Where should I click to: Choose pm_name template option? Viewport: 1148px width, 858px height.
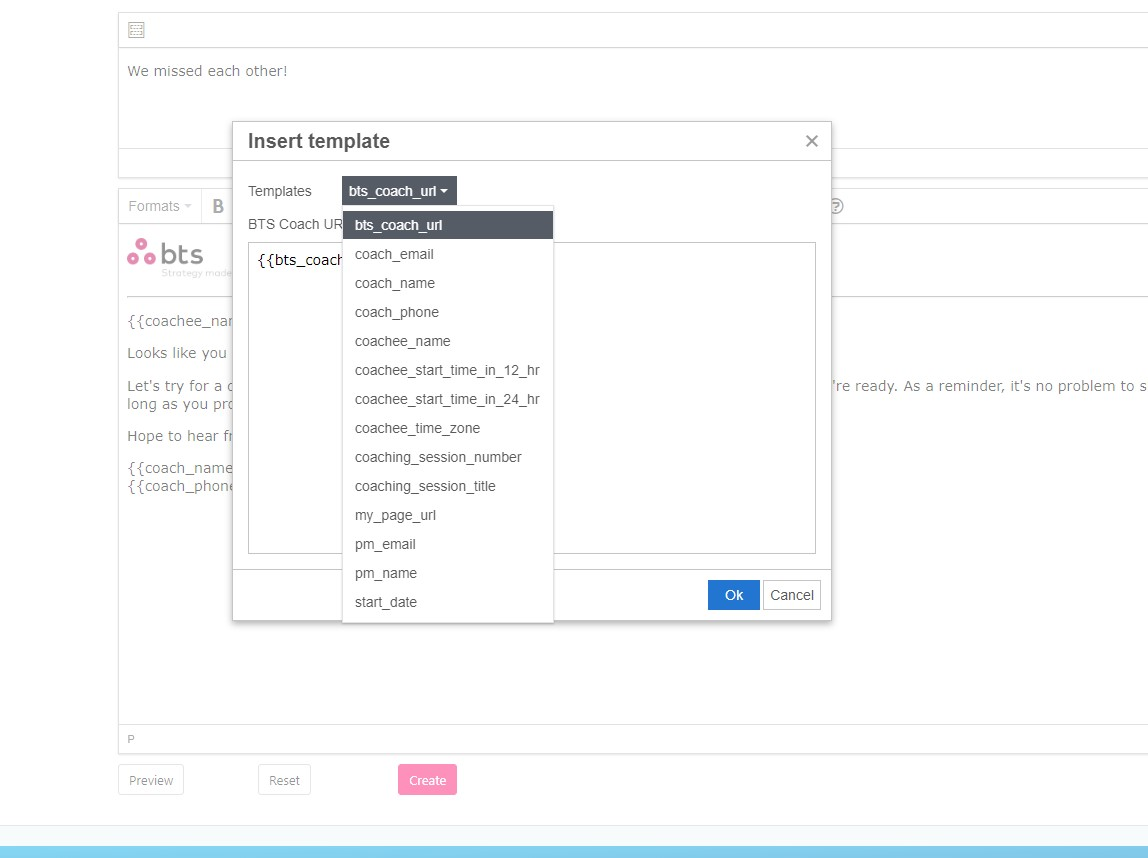point(447,573)
